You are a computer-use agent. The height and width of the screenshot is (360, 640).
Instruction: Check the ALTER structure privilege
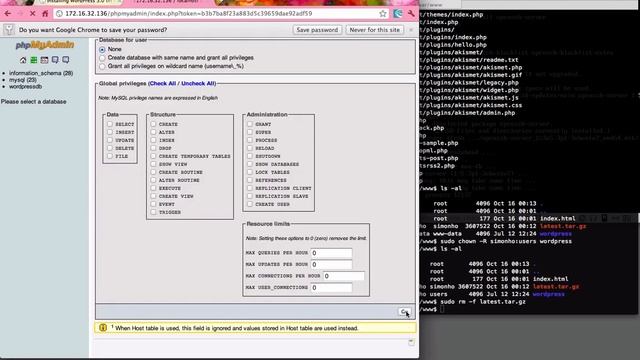click(x=153, y=132)
